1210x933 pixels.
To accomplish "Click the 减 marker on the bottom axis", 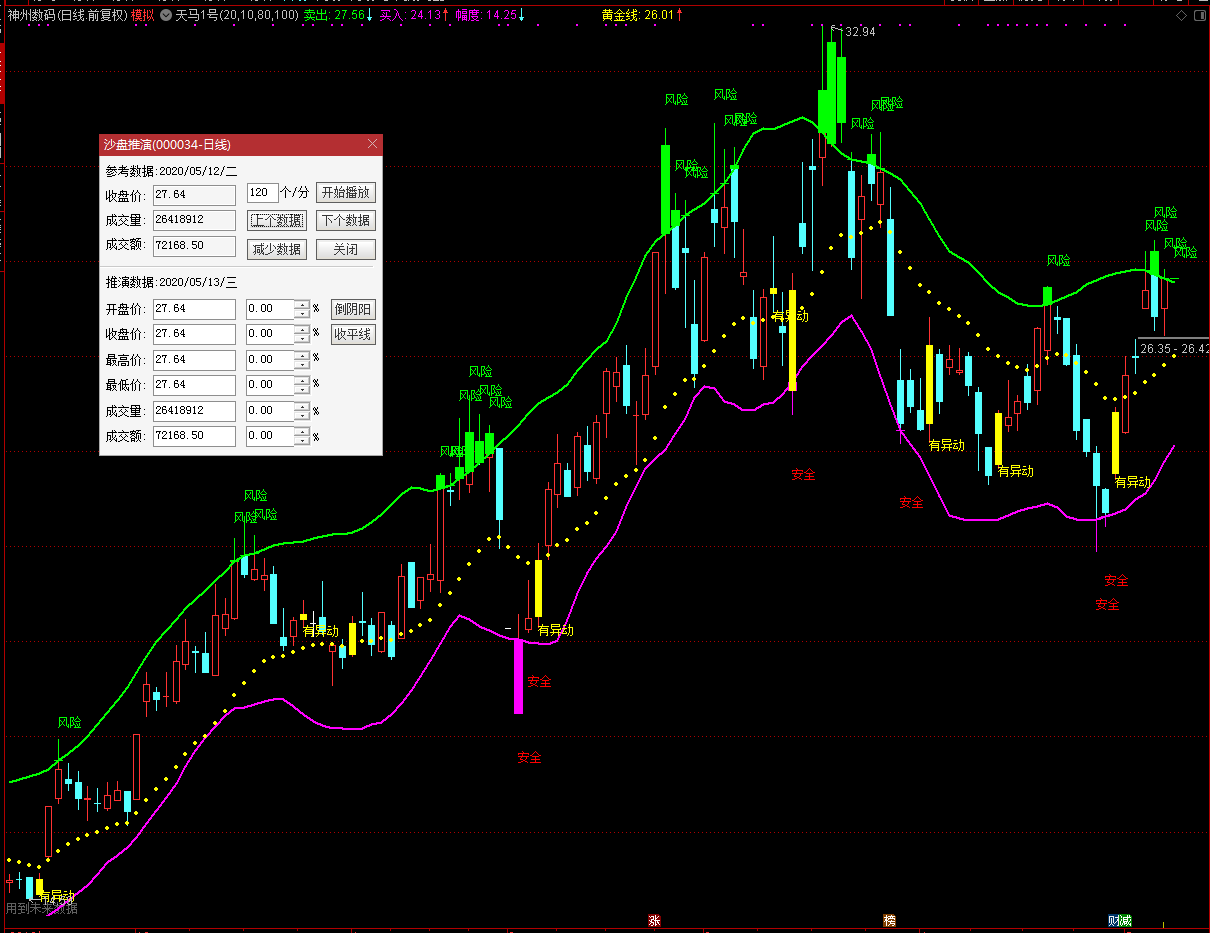I will (x=1126, y=921).
